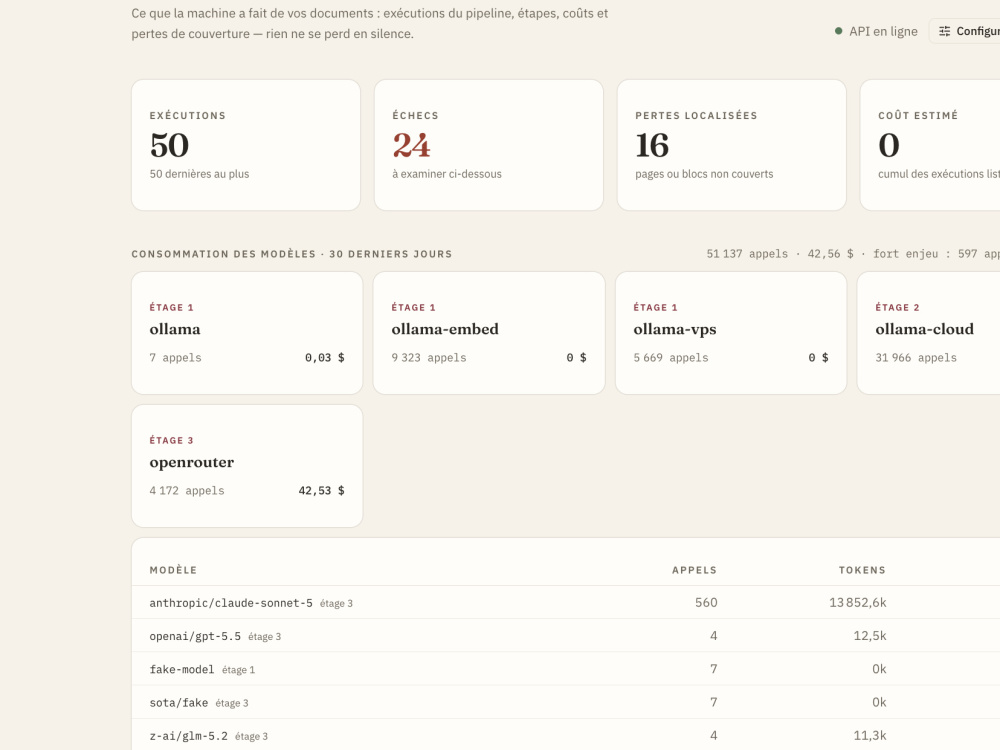Click the API en ligne status label
The image size is (1000, 750).
(x=883, y=31)
